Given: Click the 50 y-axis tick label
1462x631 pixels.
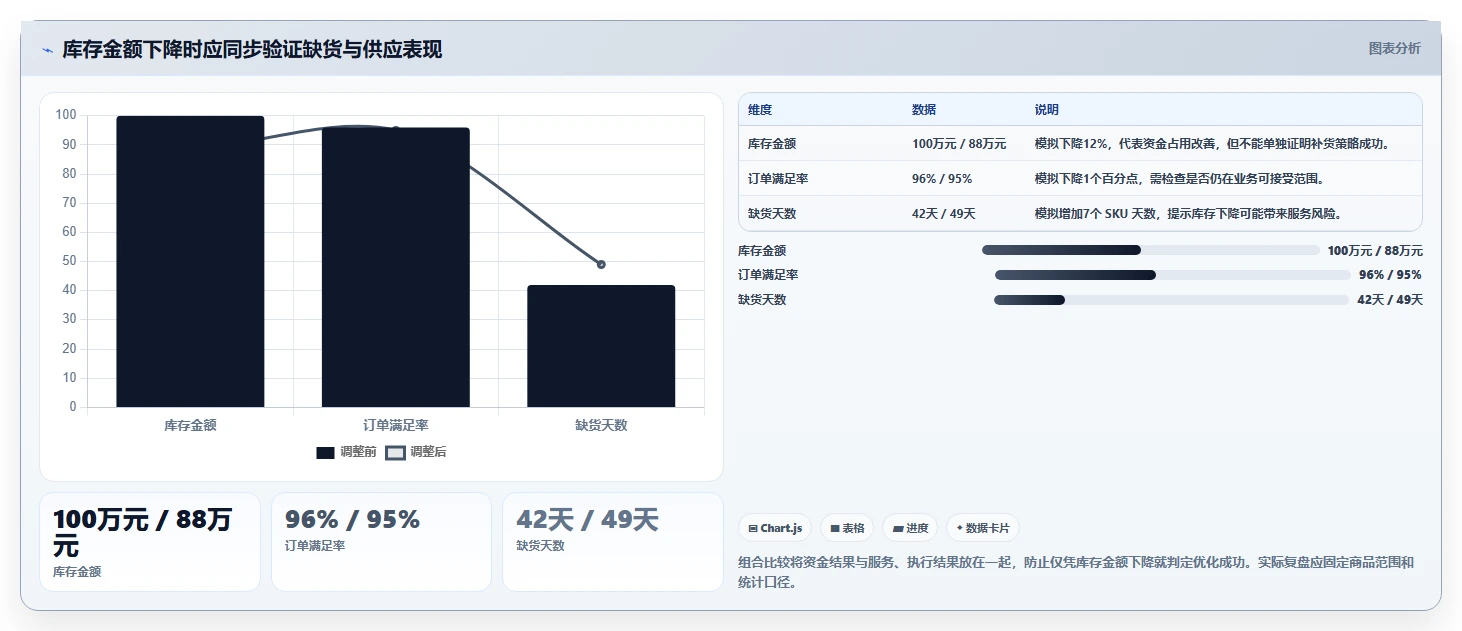Looking at the screenshot, I should pos(69,261).
